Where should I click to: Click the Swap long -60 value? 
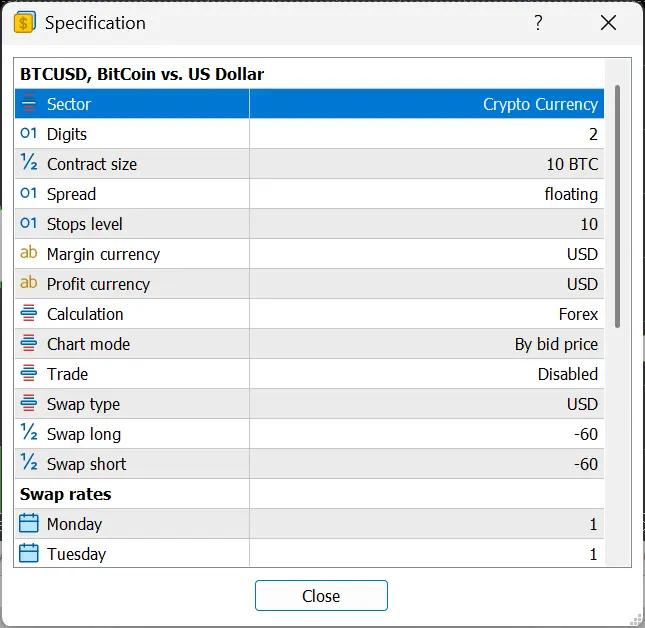[586, 435]
